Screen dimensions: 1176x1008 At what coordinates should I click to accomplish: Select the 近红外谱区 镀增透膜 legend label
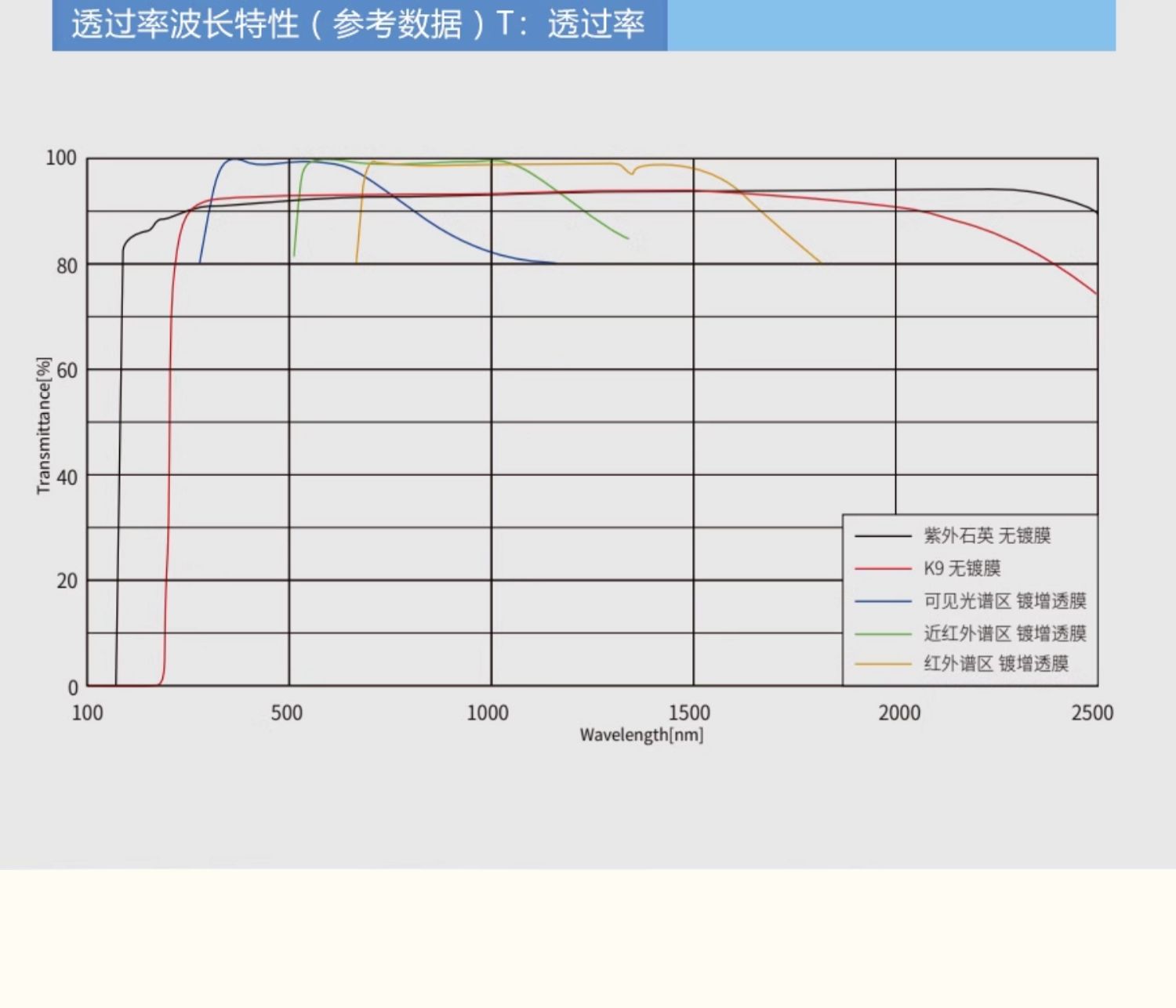coord(1005,633)
